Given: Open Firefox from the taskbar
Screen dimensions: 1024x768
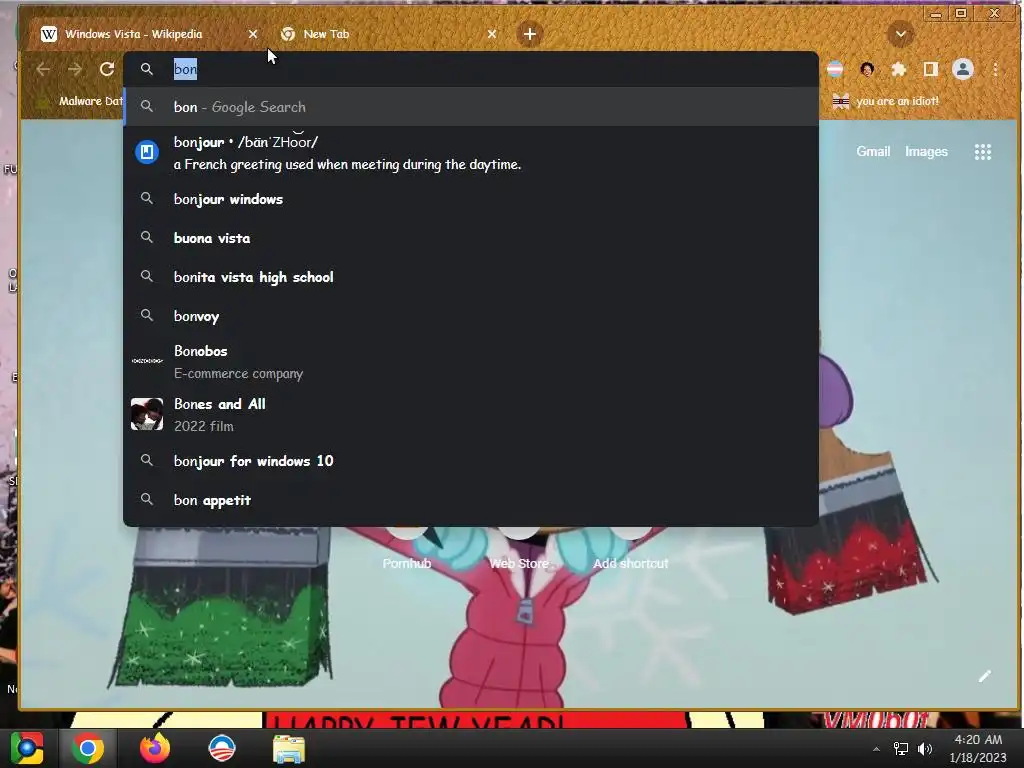Looking at the screenshot, I should point(155,748).
